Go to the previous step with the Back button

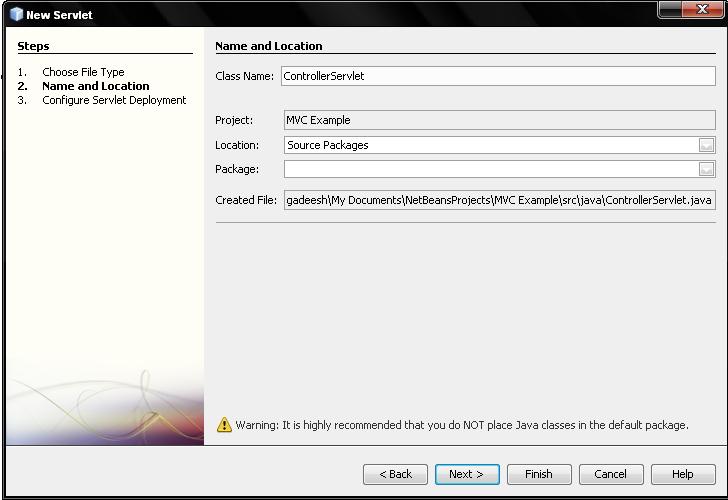(x=395, y=474)
